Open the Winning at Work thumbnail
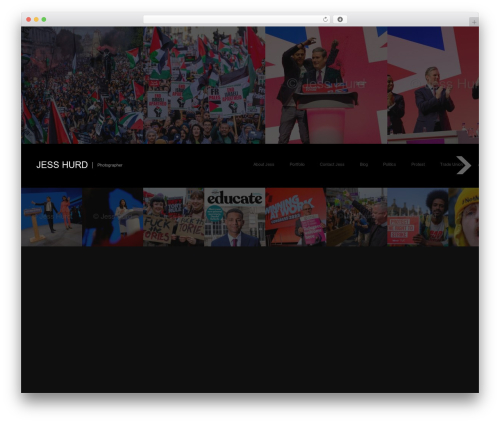 point(296,217)
